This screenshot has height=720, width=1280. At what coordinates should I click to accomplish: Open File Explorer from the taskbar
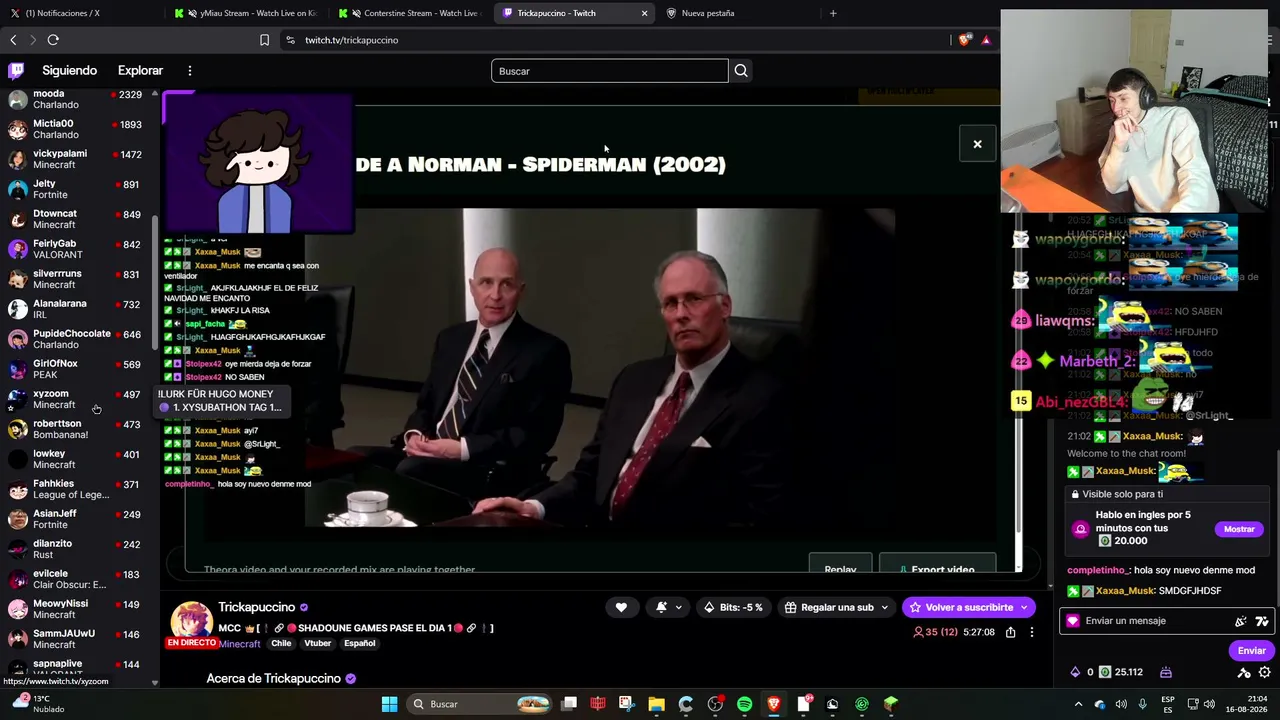(656, 704)
